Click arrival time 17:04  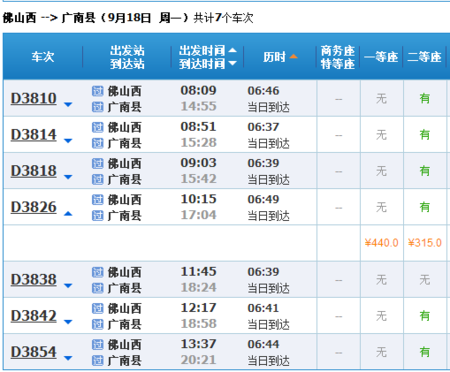[x=198, y=215]
